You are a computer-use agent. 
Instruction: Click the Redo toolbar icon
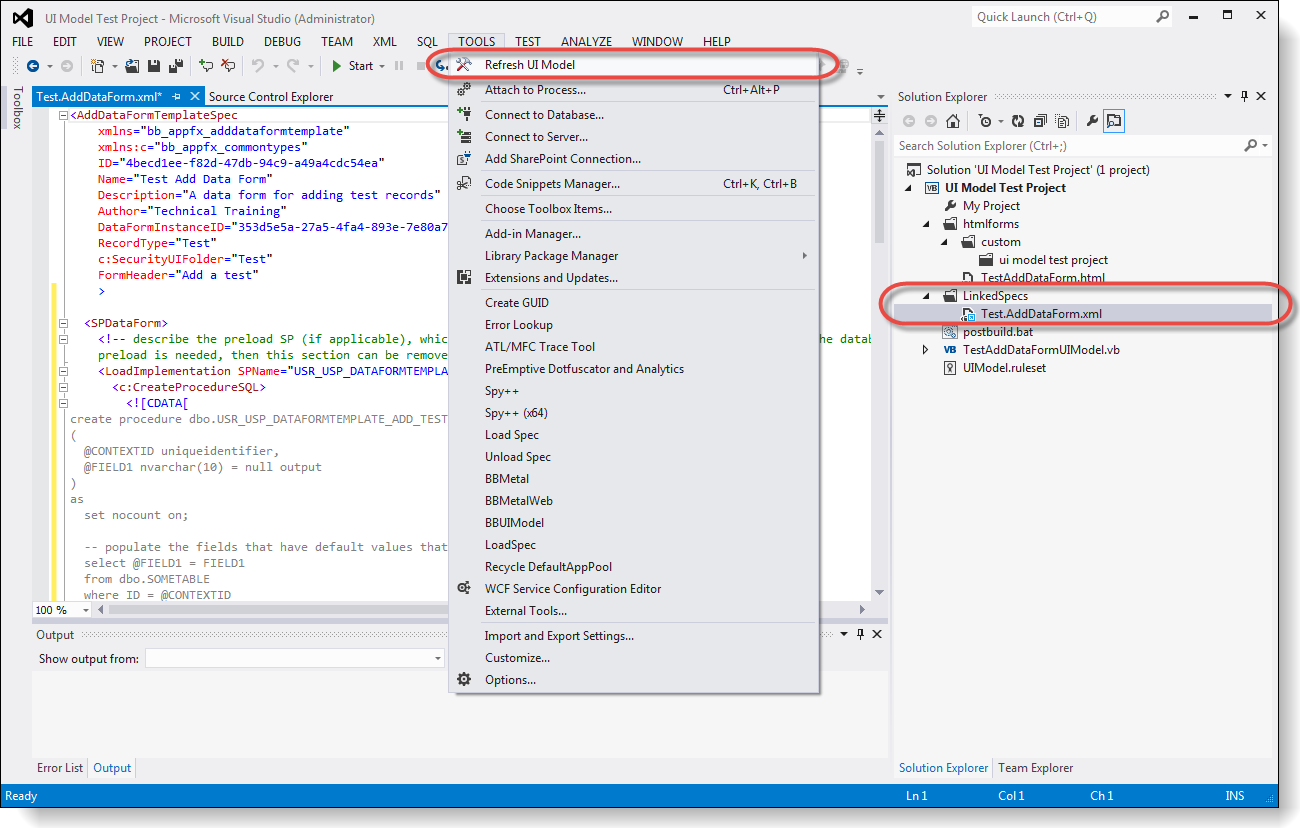point(293,66)
